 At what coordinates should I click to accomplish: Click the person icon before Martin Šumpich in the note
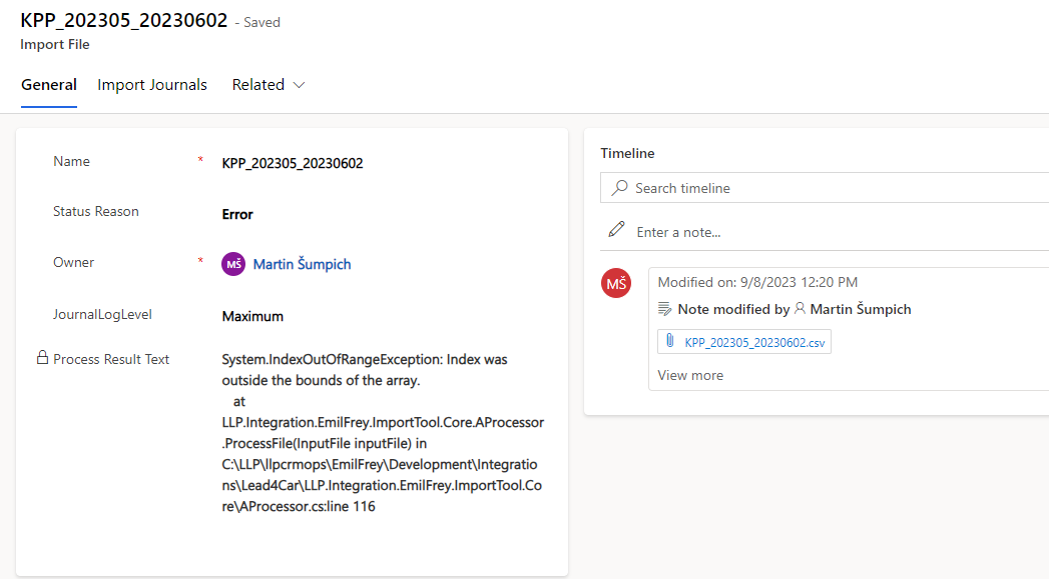(799, 310)
